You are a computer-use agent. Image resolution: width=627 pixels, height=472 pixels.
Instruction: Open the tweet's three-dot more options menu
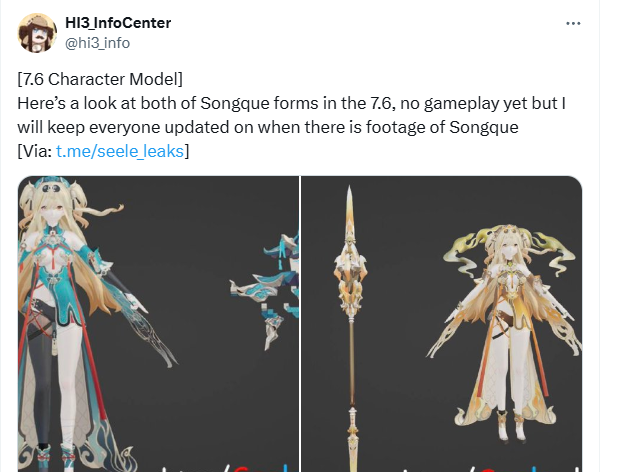point(573,23)
